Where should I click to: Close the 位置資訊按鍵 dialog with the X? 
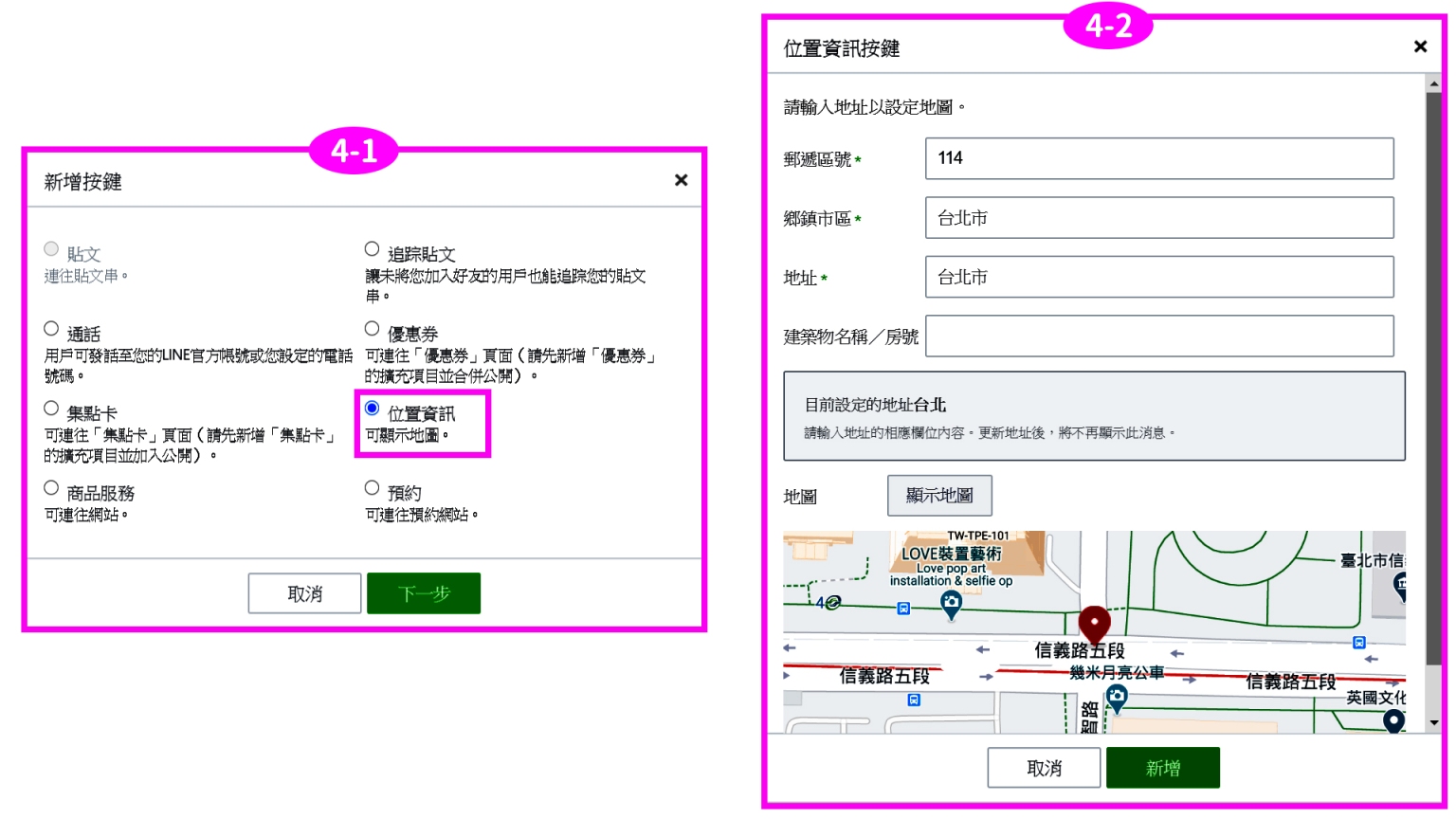[x=1420, y=46]
